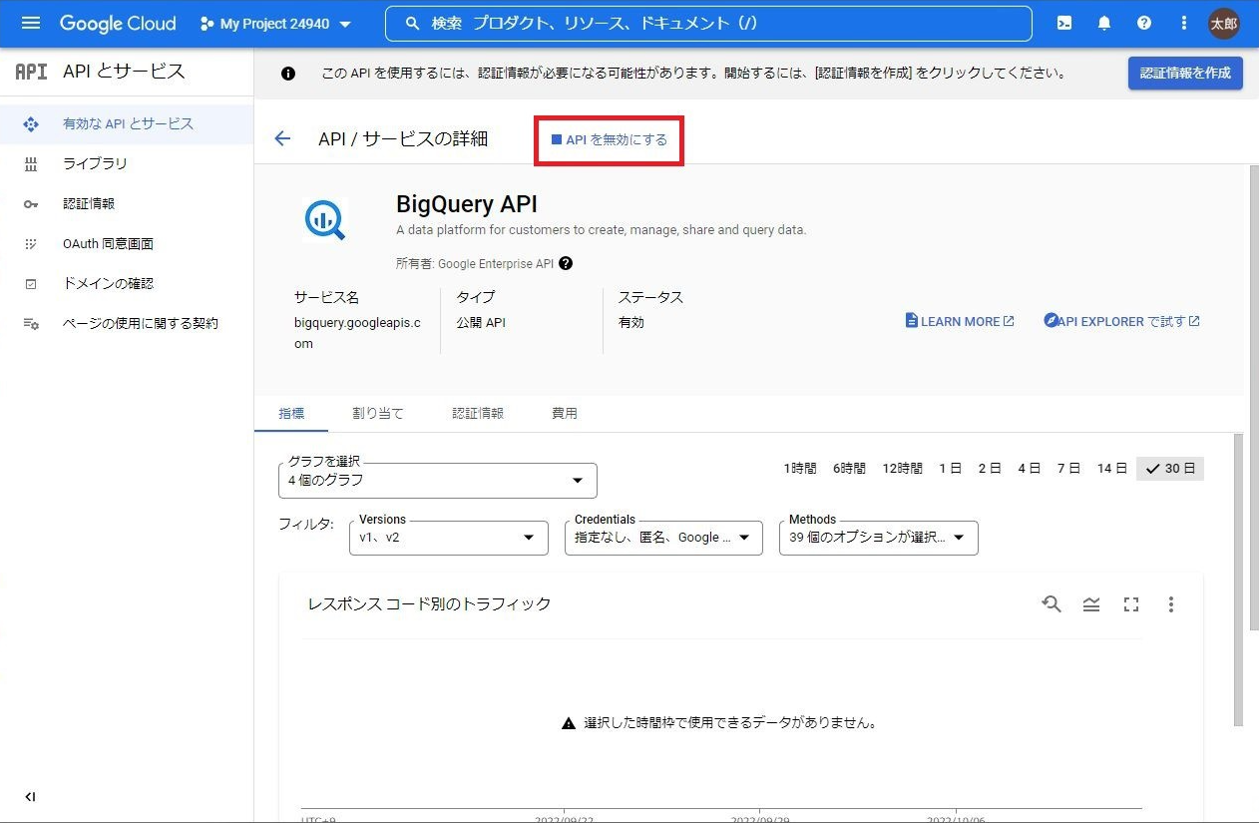Screen dimensions: 1259x823
Task: Click the bigquery.googleapis.com service name text
Action: [357, 333]
